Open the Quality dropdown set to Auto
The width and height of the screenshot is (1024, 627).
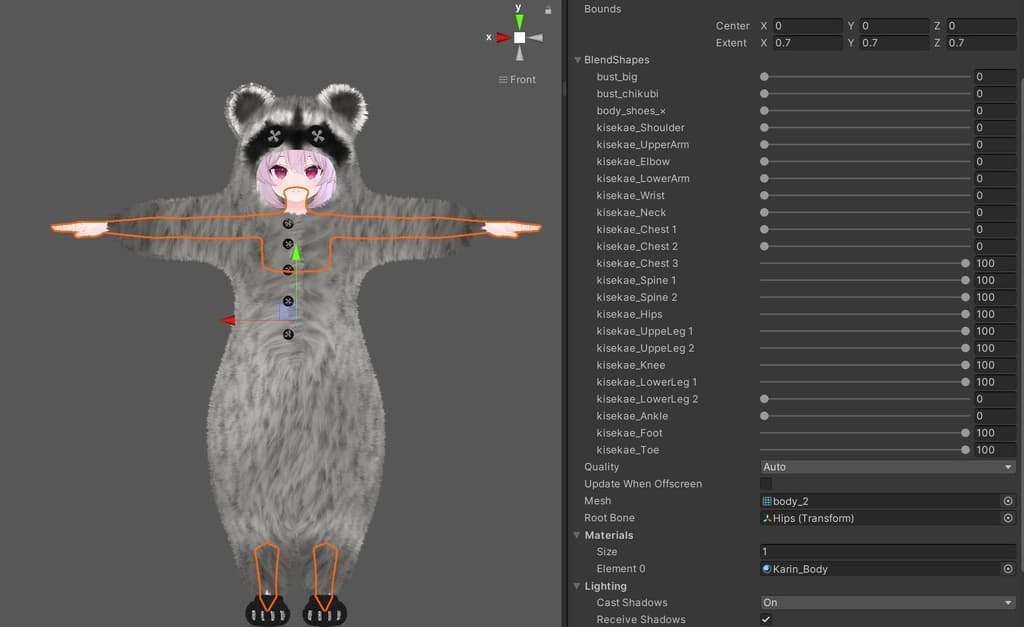(888, 467)
